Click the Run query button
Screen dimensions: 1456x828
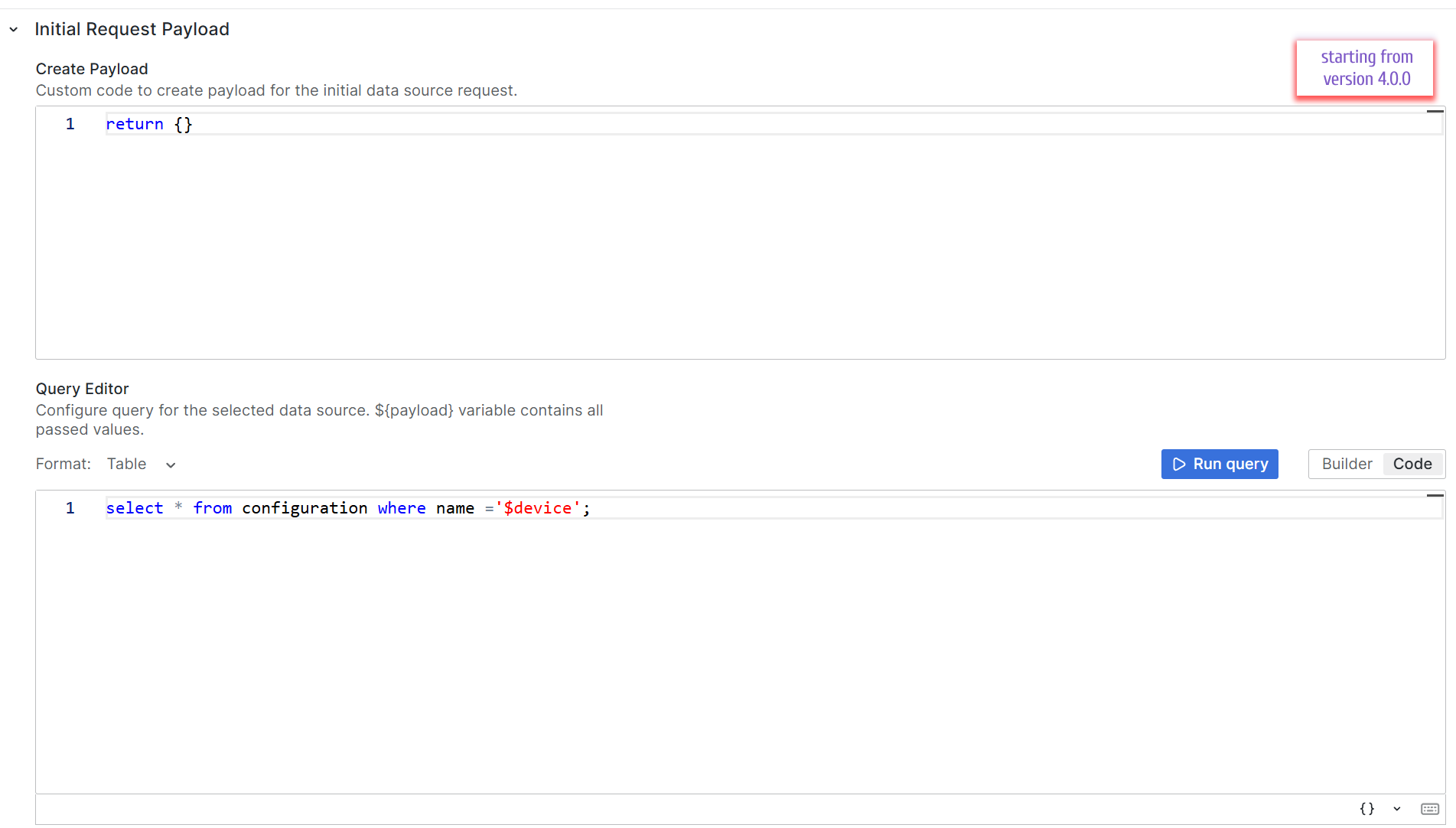click(1220, 464)
